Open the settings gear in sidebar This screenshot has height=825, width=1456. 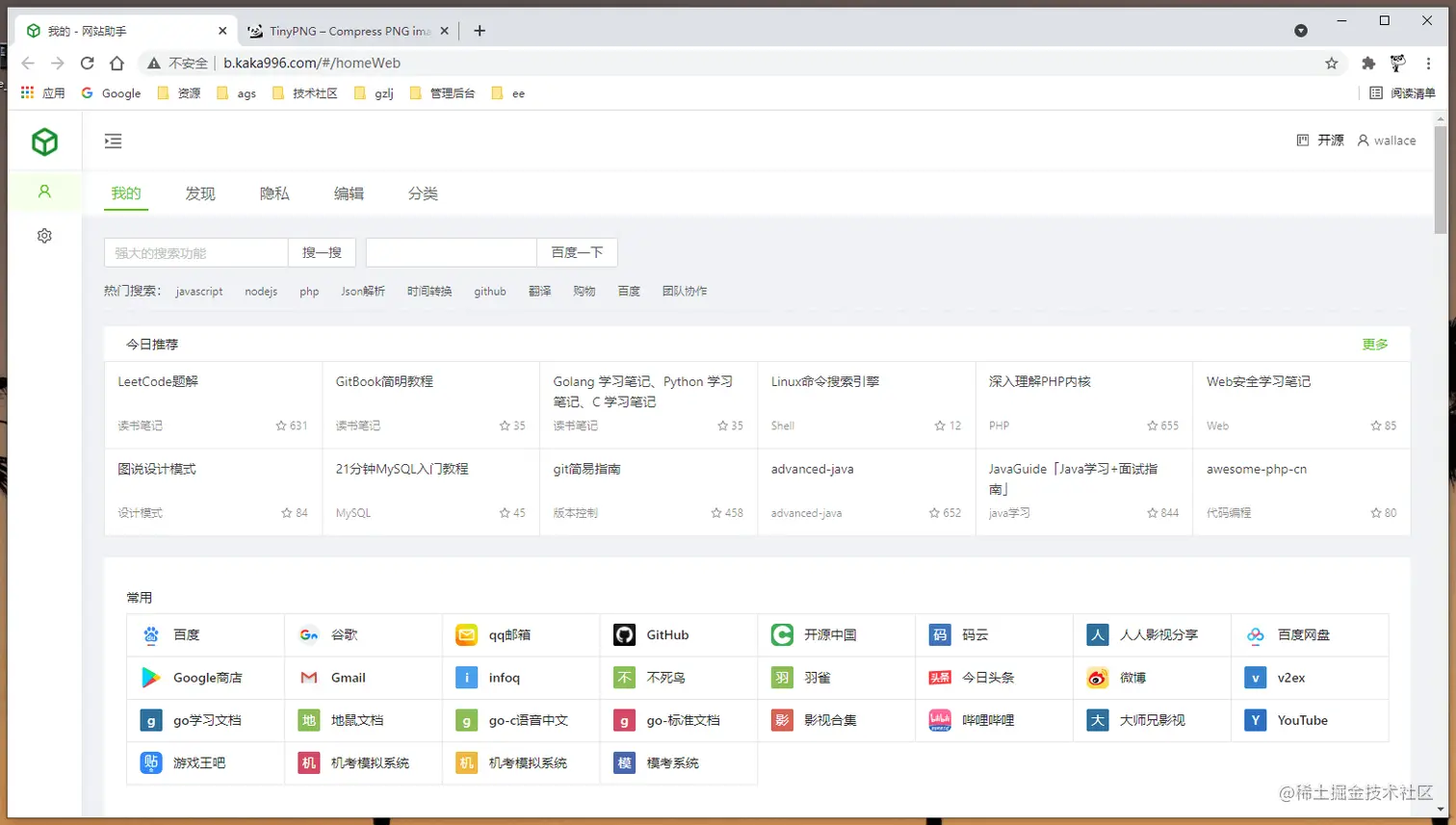44,236
